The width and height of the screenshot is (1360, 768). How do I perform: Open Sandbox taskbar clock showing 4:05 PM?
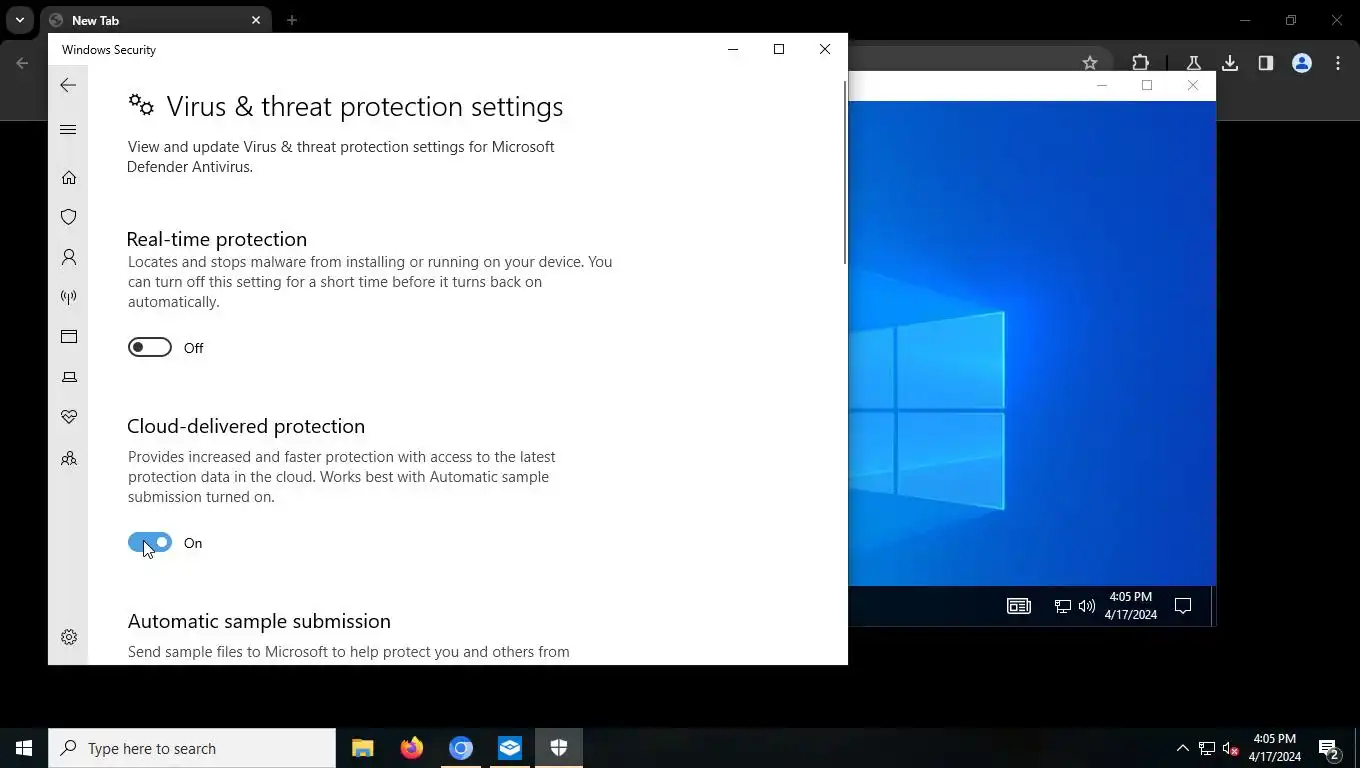[x=1131, y=606]
